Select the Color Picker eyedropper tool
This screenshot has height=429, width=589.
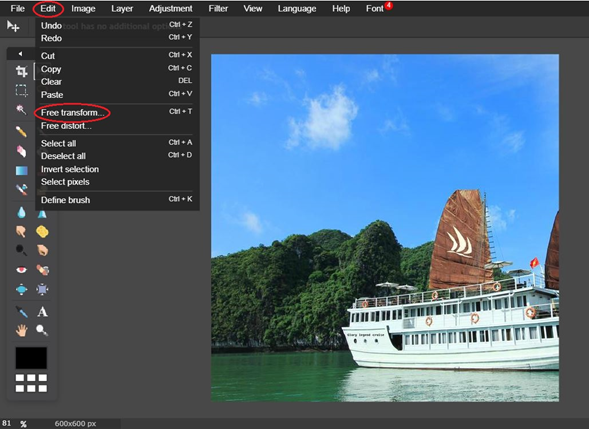pos(21,311)
